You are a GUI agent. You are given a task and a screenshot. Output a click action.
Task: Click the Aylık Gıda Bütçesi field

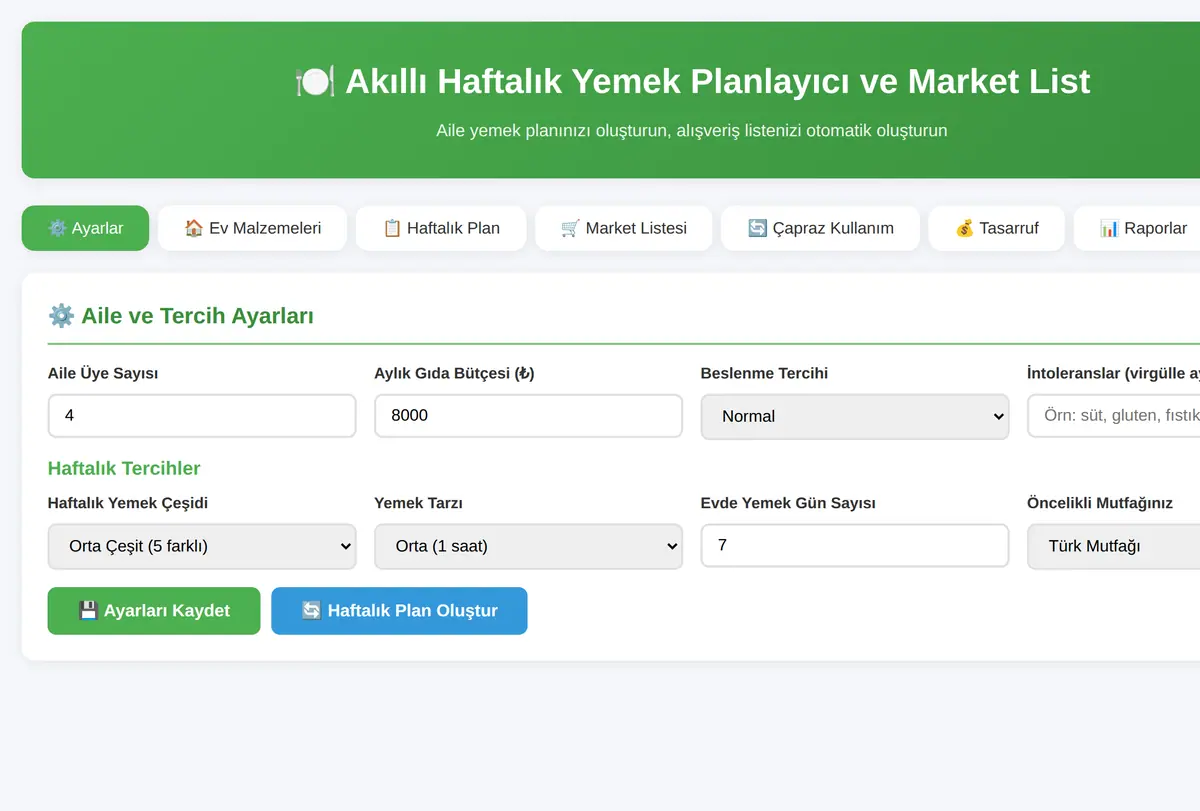coord(528,415)
